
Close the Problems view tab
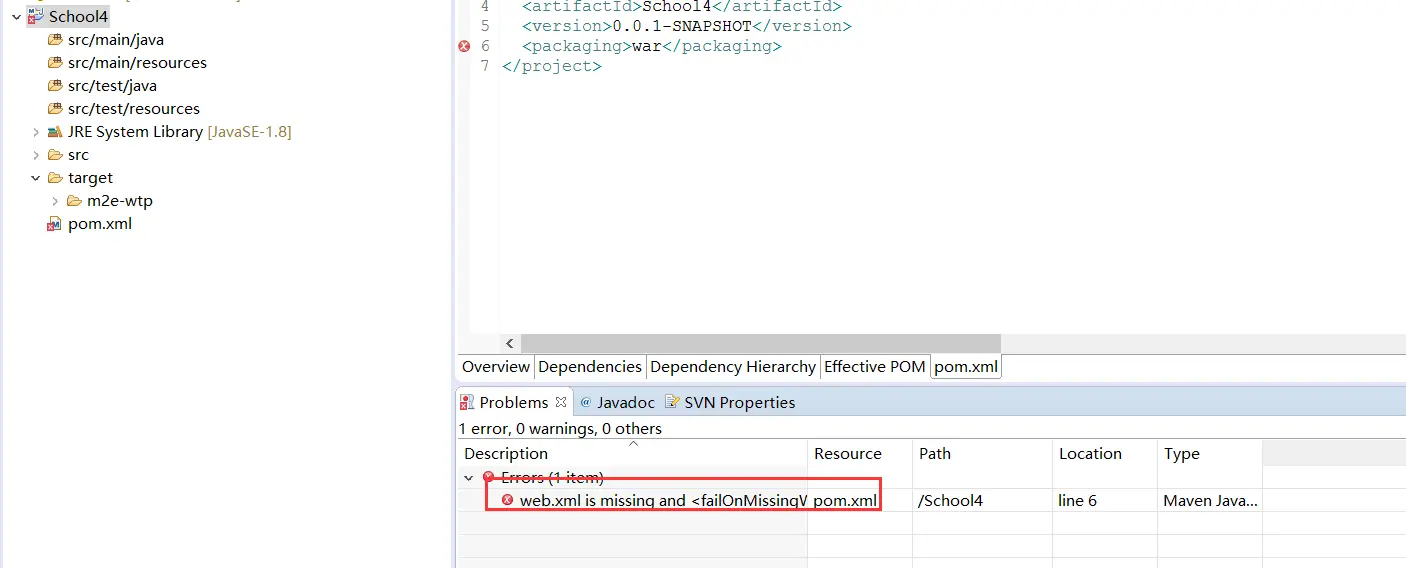[x=561, y=402]
